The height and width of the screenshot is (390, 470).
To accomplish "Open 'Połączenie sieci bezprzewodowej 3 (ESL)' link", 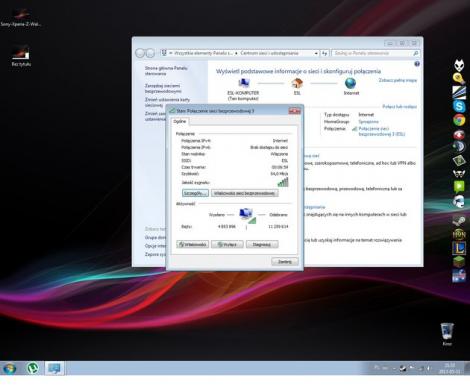I will (382, 131).
